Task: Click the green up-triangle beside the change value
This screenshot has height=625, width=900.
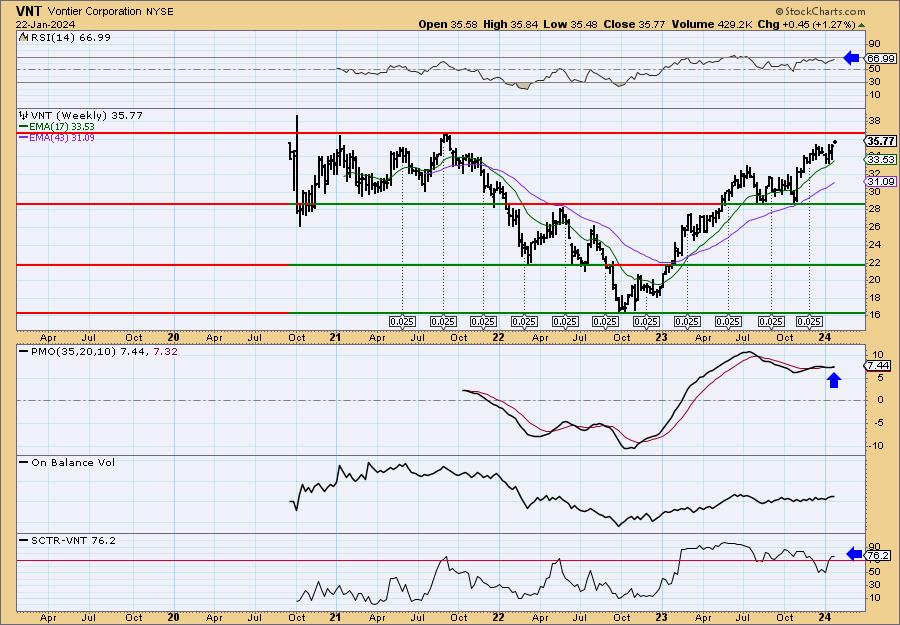Action: pos(861,25)
